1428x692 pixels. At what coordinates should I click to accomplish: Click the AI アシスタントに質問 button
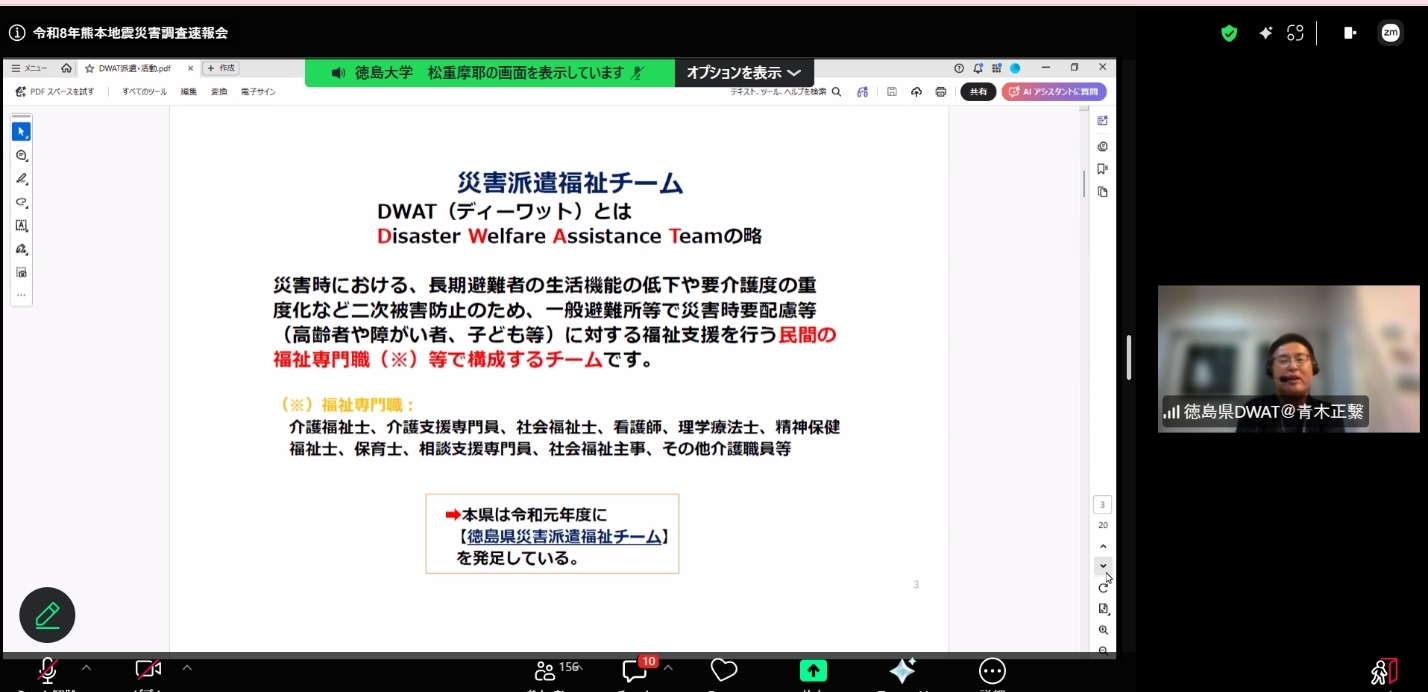1054,92
